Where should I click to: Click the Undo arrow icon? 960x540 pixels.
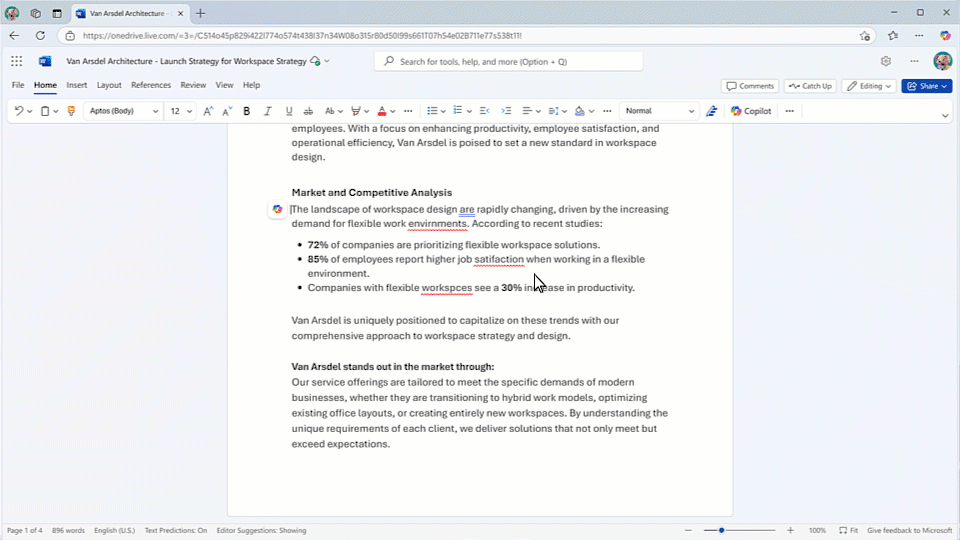click(x=18, y=111)
